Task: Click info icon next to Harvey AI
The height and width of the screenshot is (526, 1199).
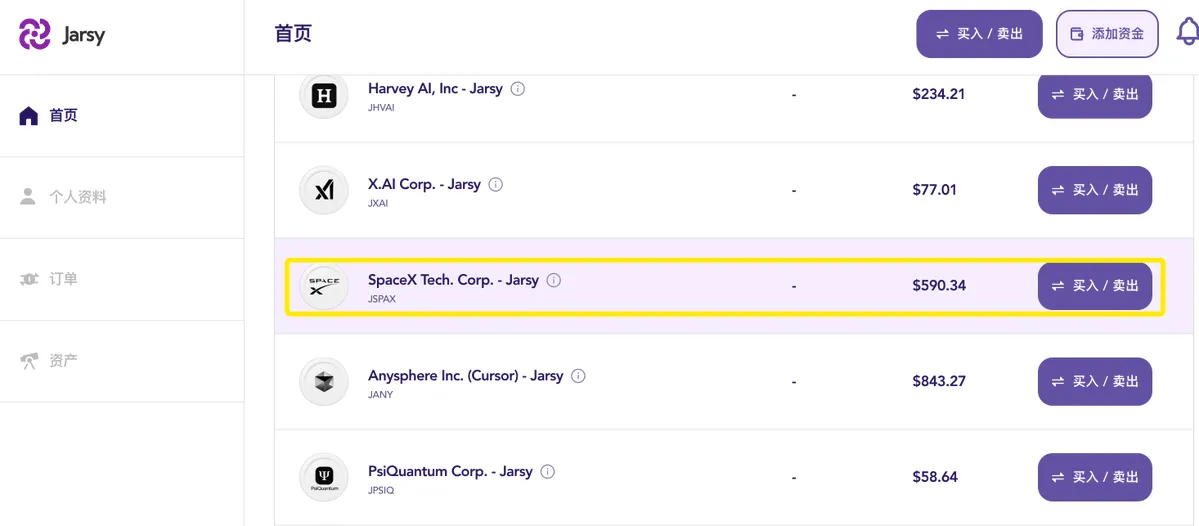Action: point(518,89)
